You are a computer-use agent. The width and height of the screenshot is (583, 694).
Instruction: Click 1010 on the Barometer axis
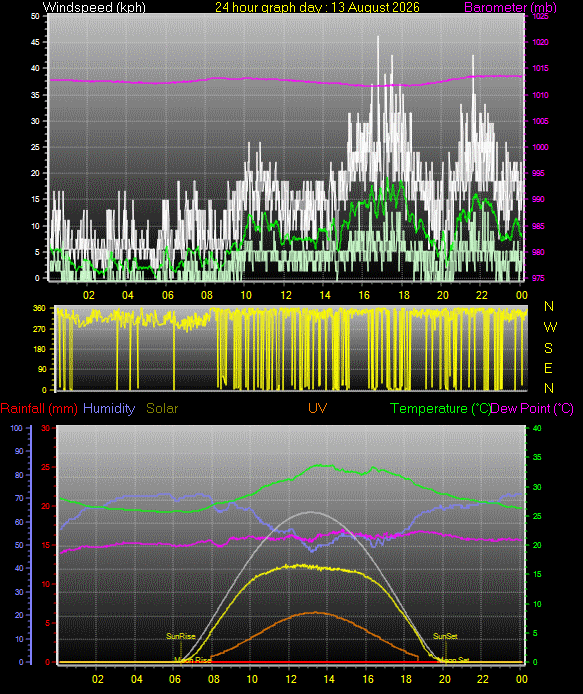click(x=540, y=95)
